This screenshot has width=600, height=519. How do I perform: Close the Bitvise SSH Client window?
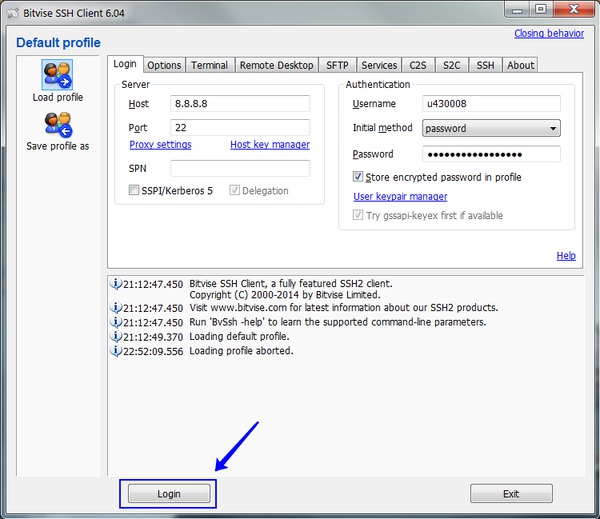point(573,10)
